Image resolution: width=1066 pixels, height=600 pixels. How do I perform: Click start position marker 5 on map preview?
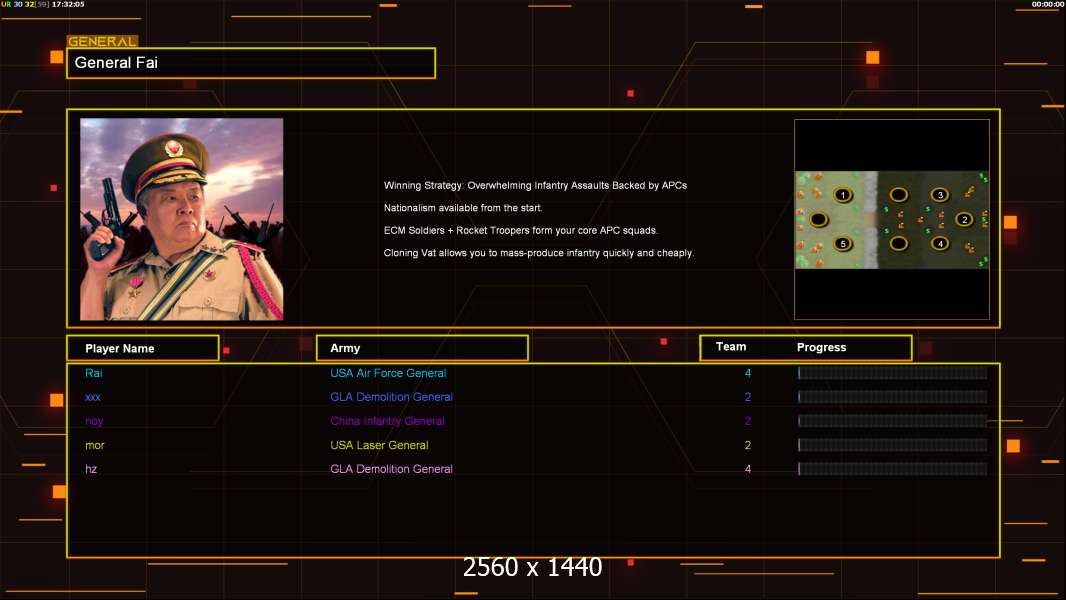pos(843,244)
